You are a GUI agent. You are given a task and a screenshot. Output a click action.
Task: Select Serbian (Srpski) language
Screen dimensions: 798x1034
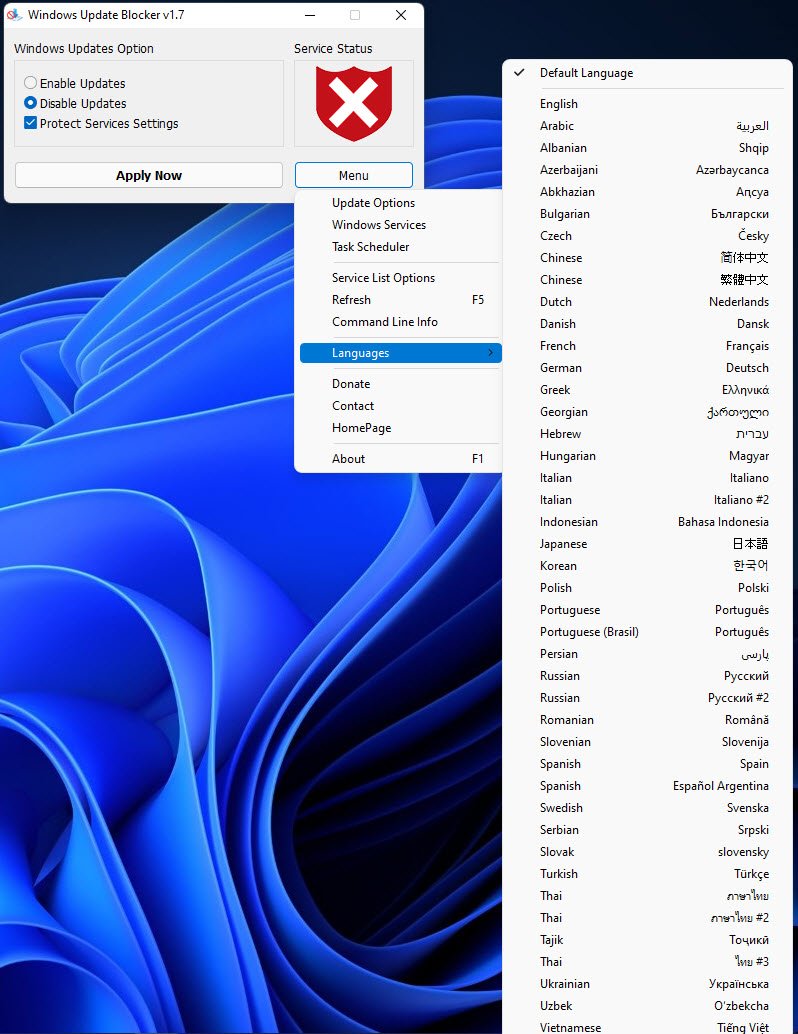tap(647, 830)
